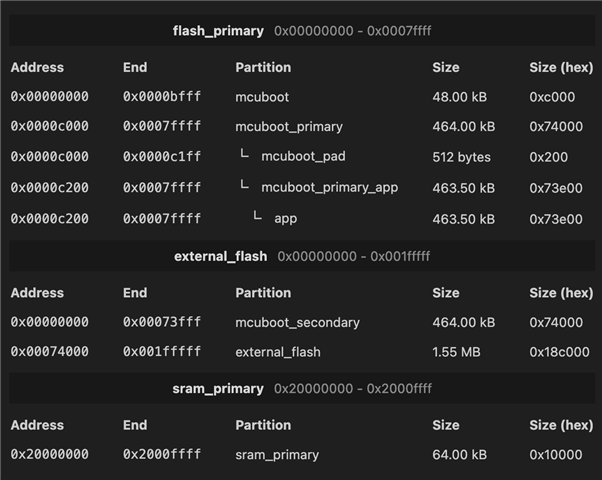Viewport: 602px width, 480px height.
Task: Click Partition column header in sram_primary table
Action: tap(263, 425)
